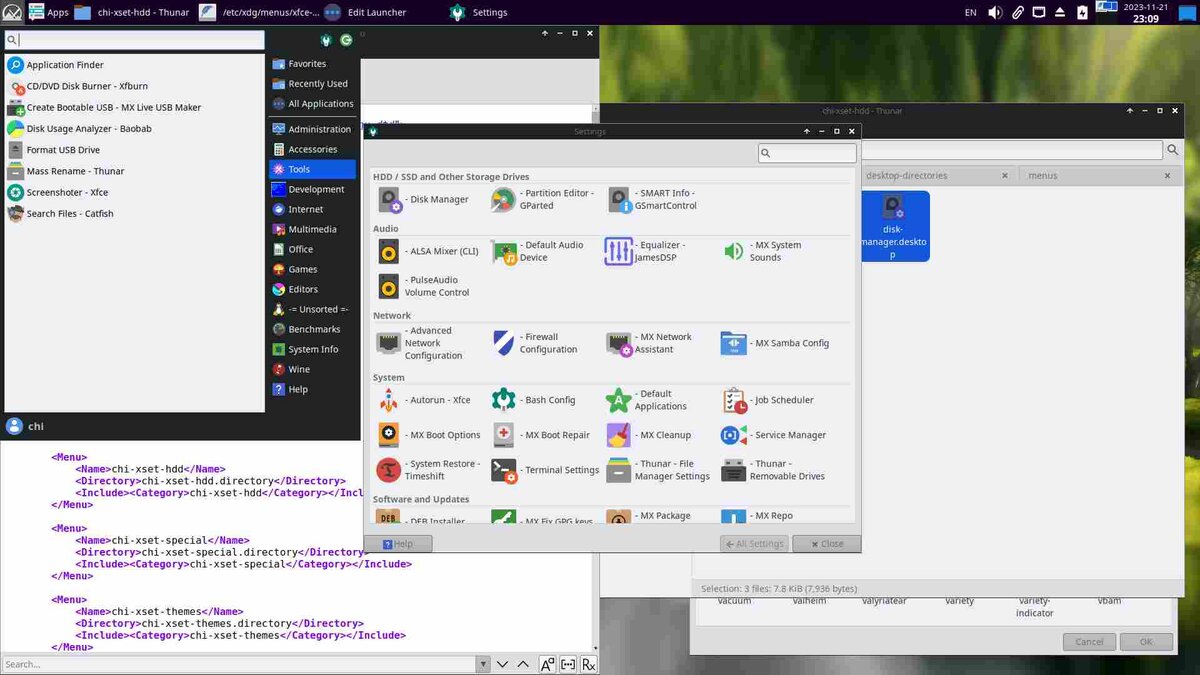The width and height of the screenshot is (1200, 675).
Task: Select Multimedia menu category
Action: point(312,229)
